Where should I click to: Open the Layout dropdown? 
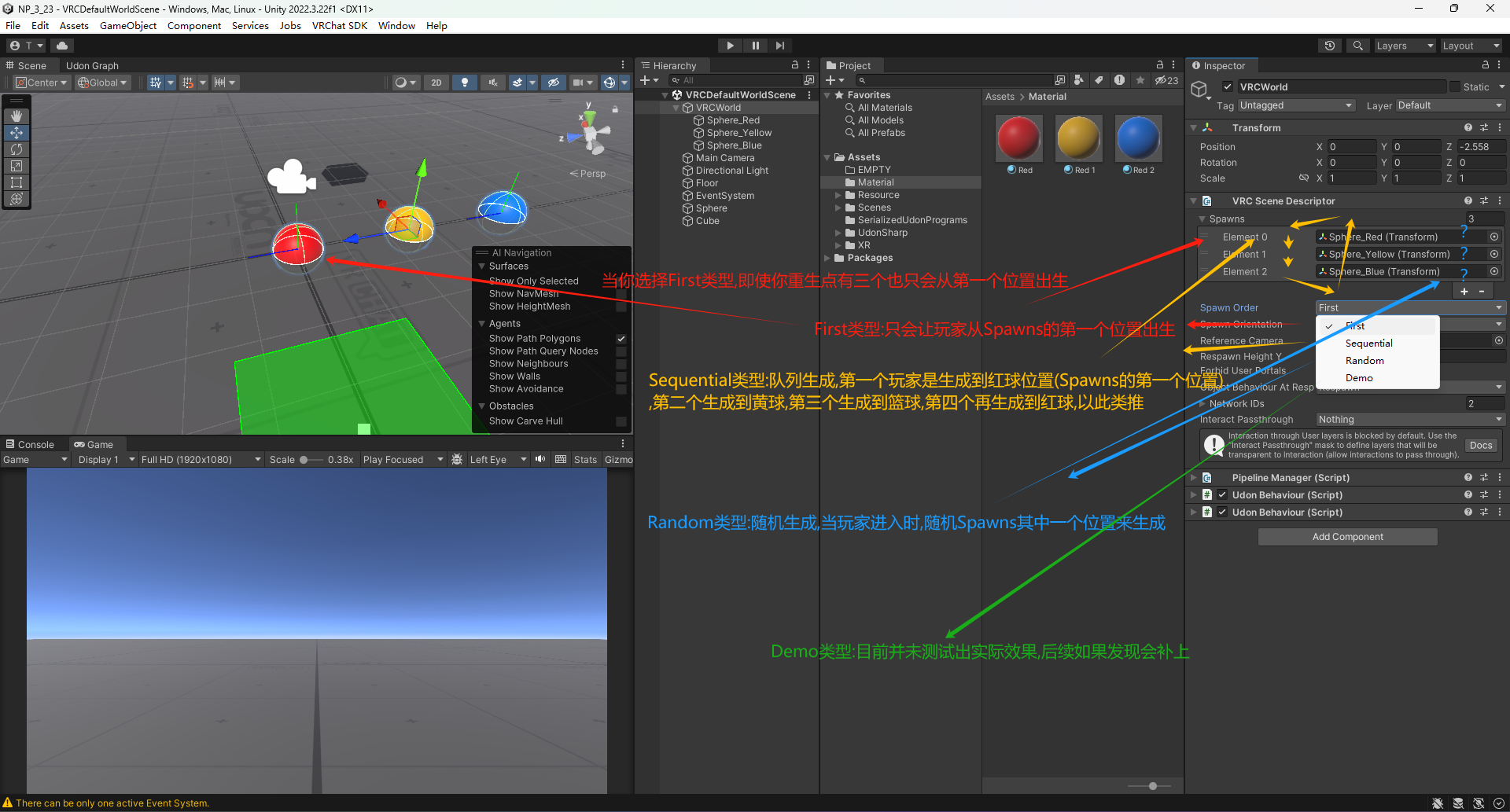point(1471,46)
